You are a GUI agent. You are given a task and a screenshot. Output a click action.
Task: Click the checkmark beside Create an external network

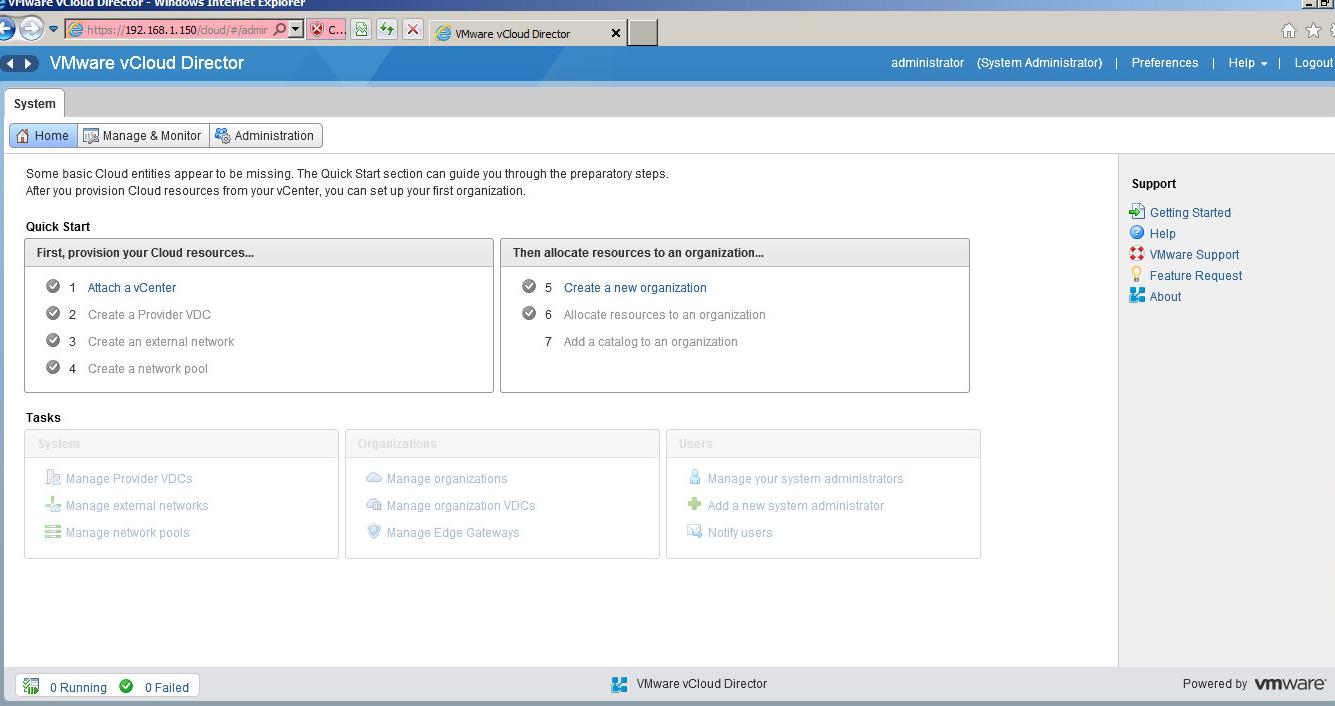click(53, 340)
